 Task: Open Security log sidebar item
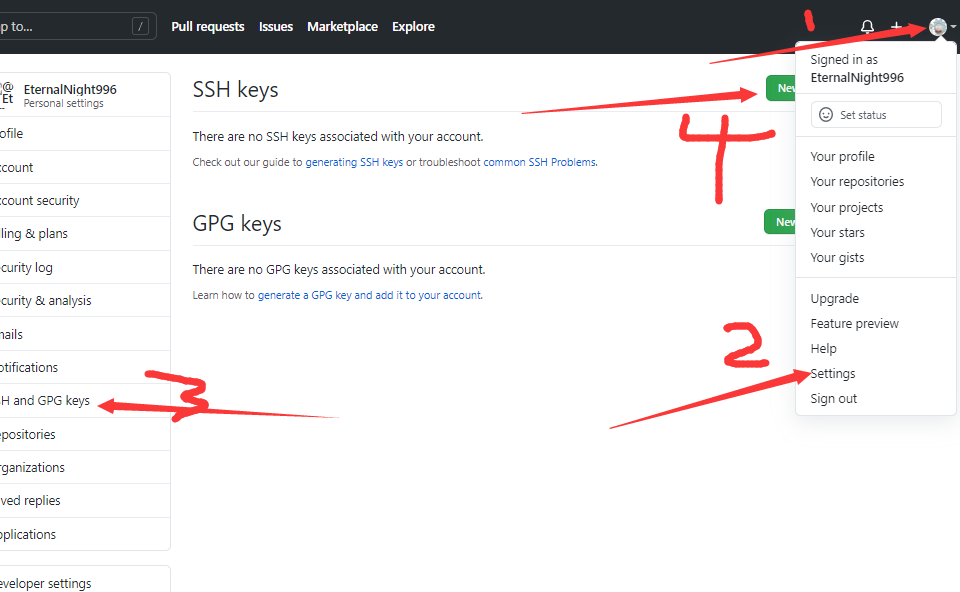click(x=85, y=267)
